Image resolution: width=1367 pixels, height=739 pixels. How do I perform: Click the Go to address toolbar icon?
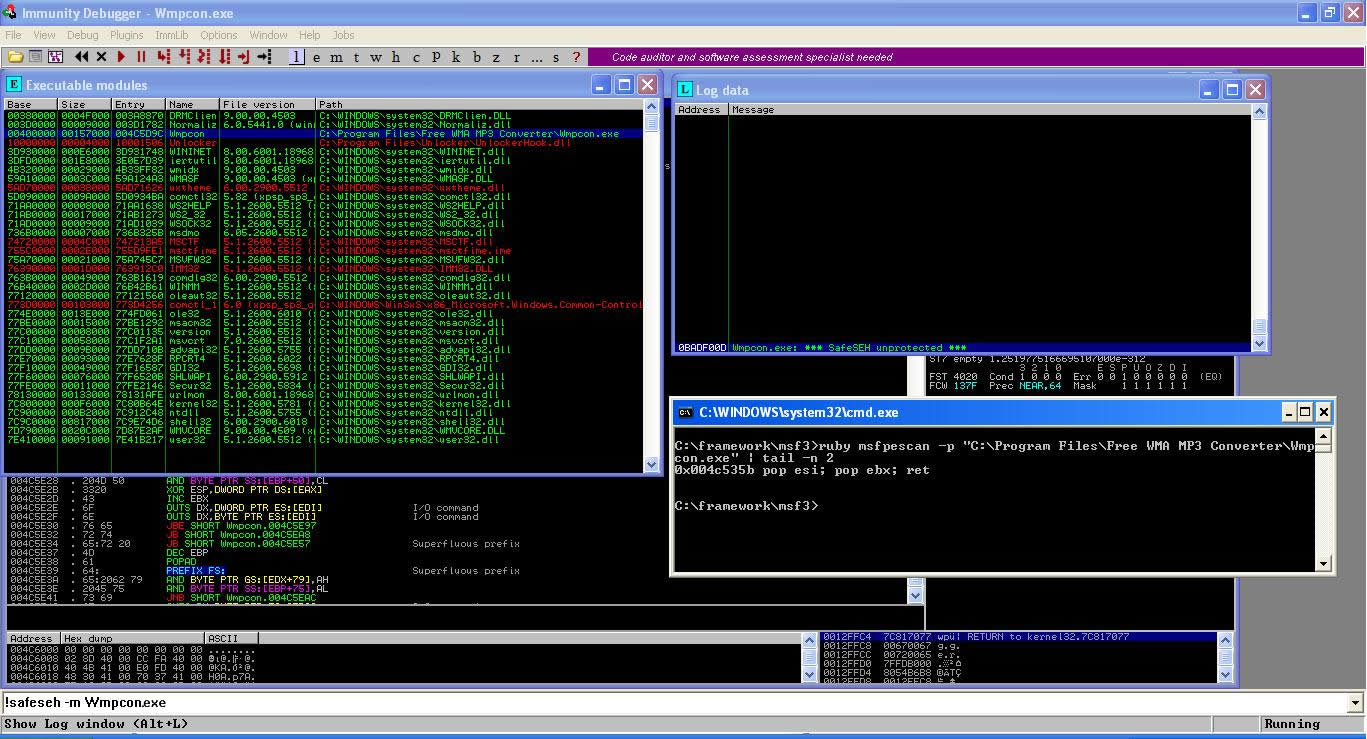tap(264, 57)
